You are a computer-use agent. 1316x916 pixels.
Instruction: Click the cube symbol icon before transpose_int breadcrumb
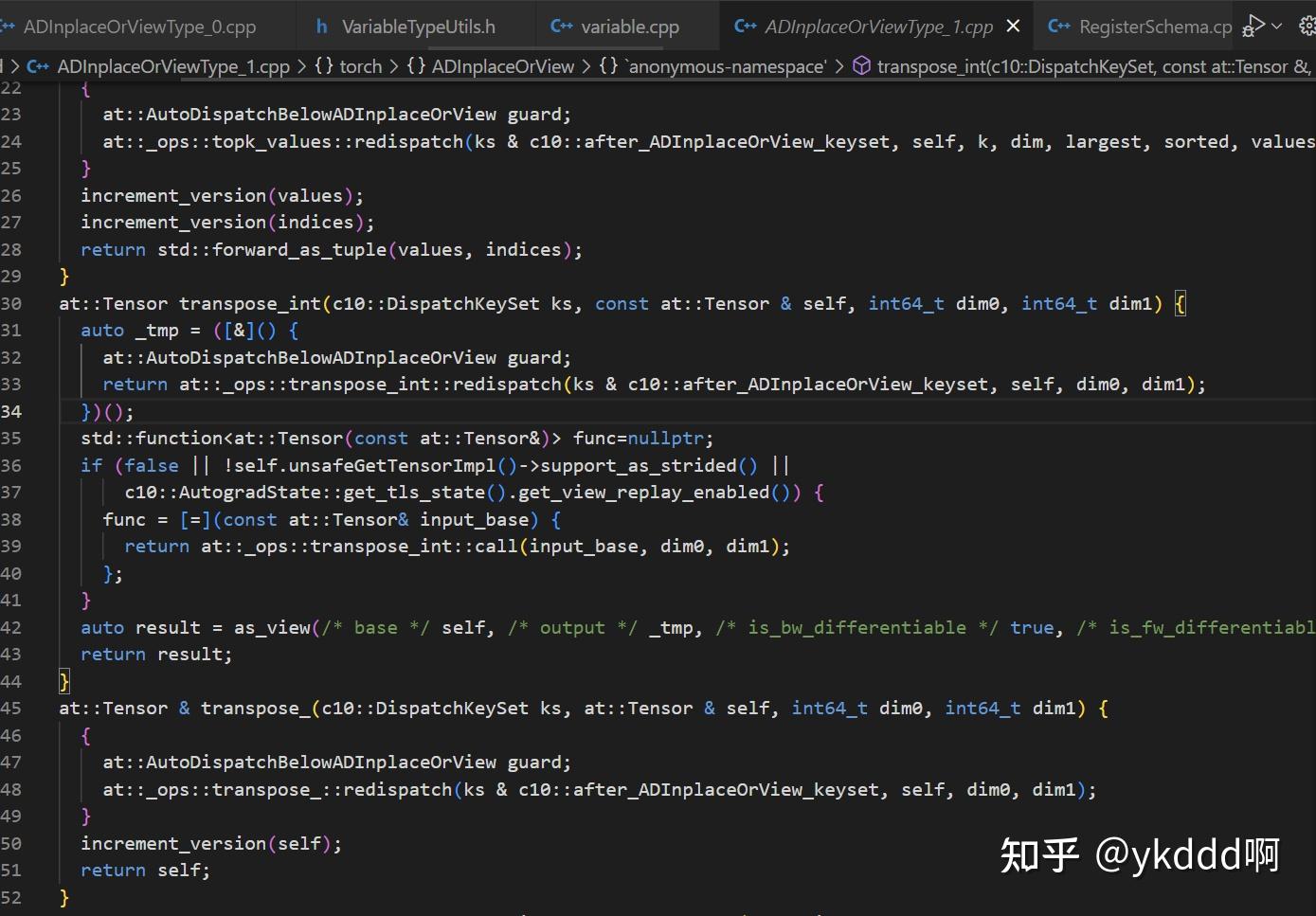coord(862,66)
